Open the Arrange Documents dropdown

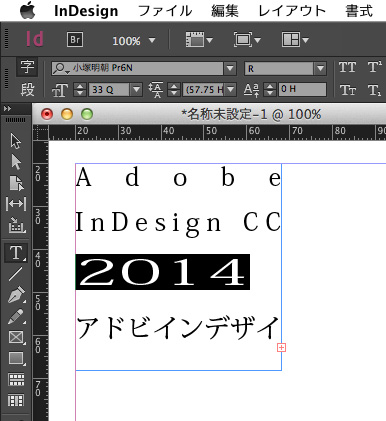[295, 40]
